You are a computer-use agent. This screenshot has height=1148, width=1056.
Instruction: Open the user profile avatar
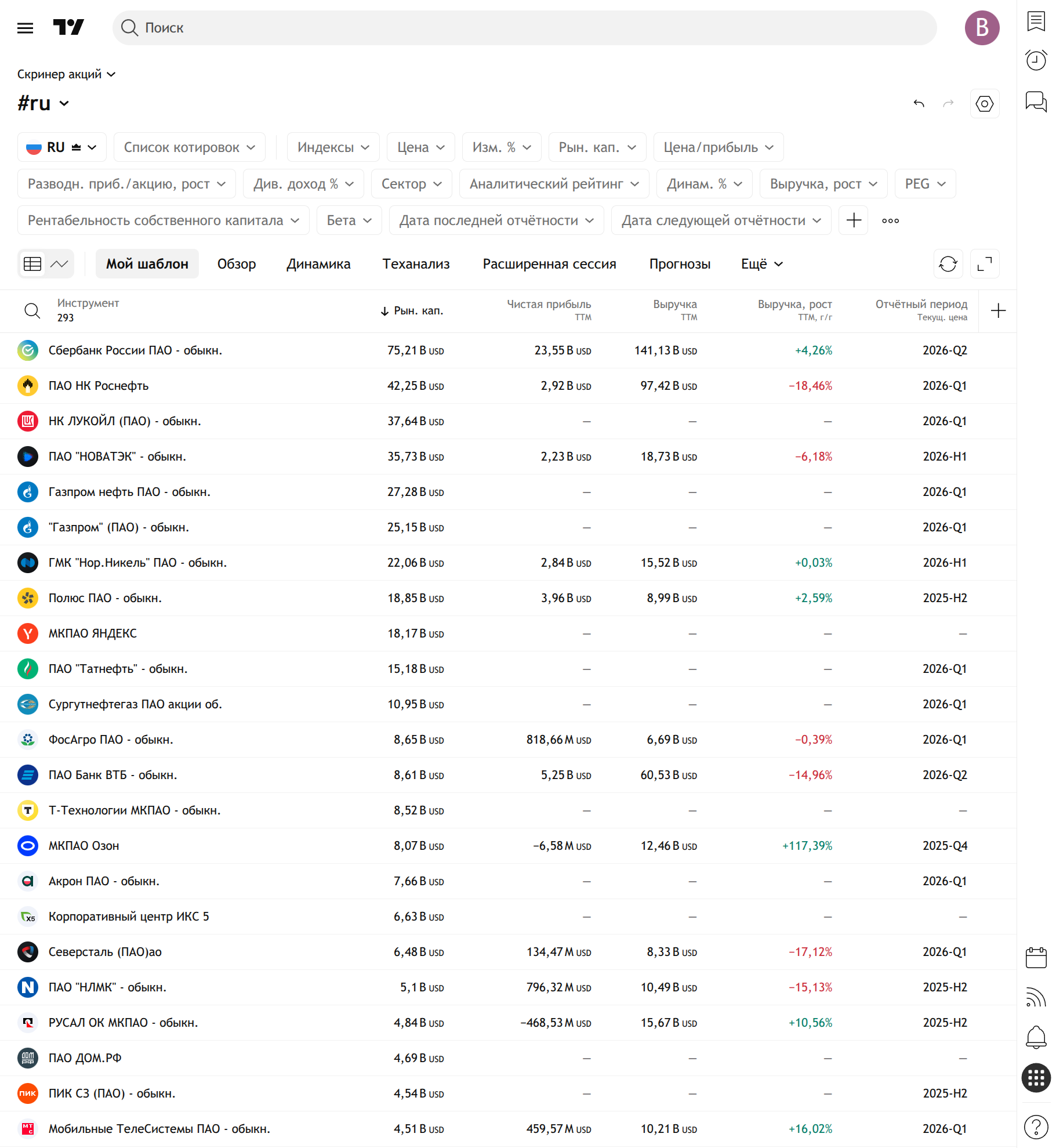(982, 28)
